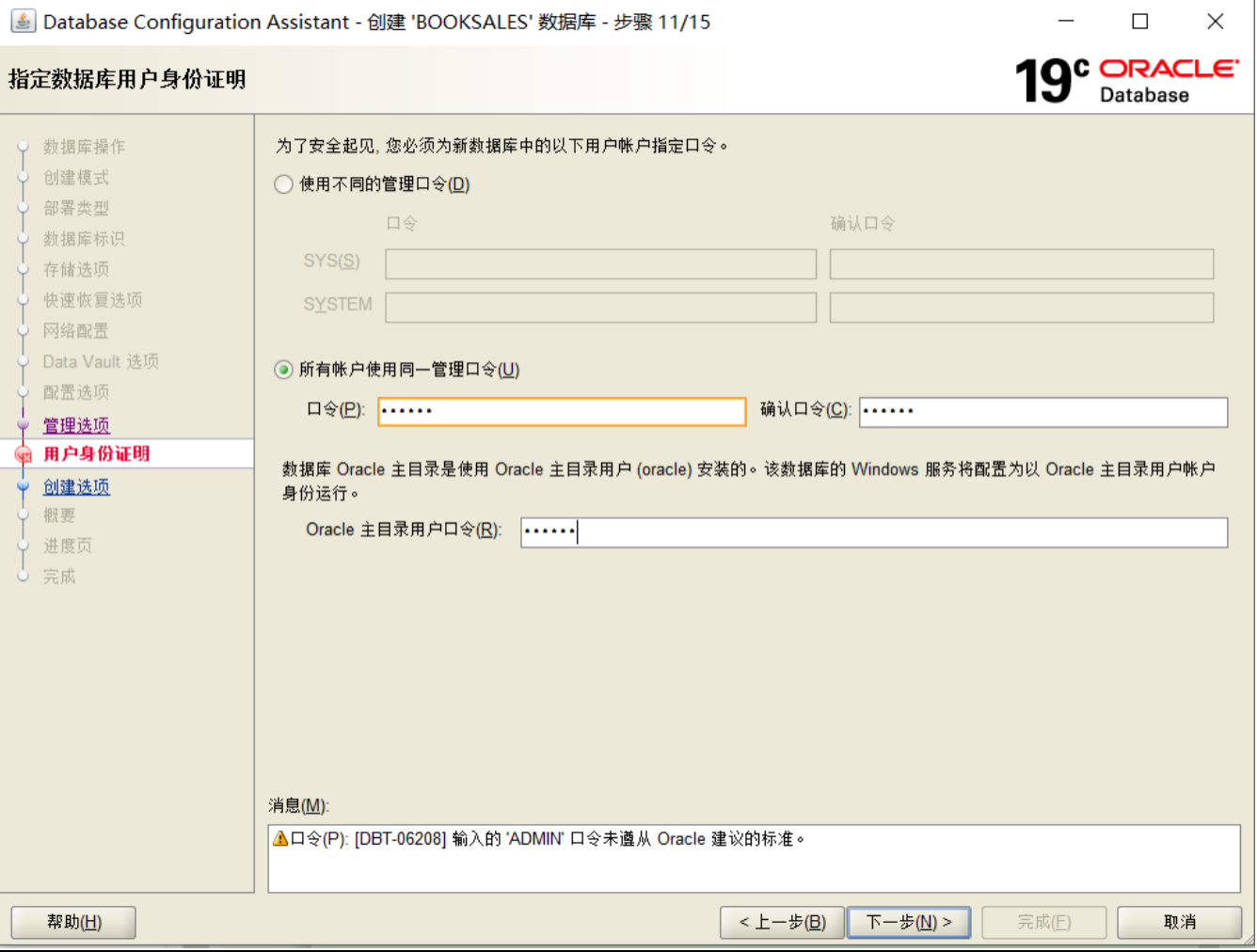Click the 确认口令(C) label
Screen dimensions: 1257x952
click(805, 409)
